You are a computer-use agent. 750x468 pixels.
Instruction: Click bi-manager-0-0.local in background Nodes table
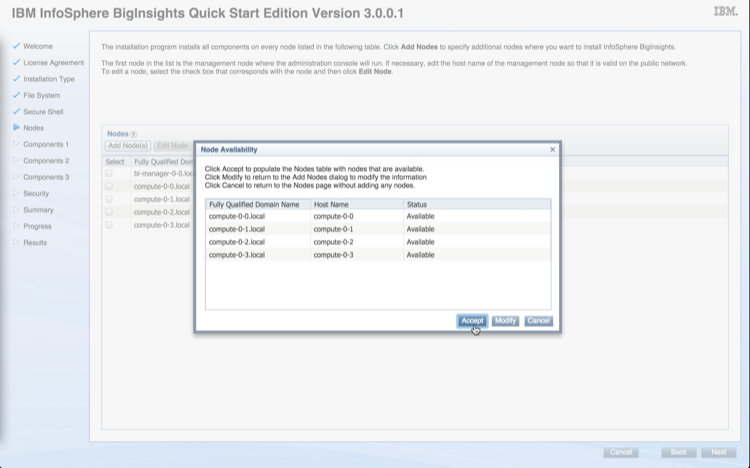[x=164, y=173]
